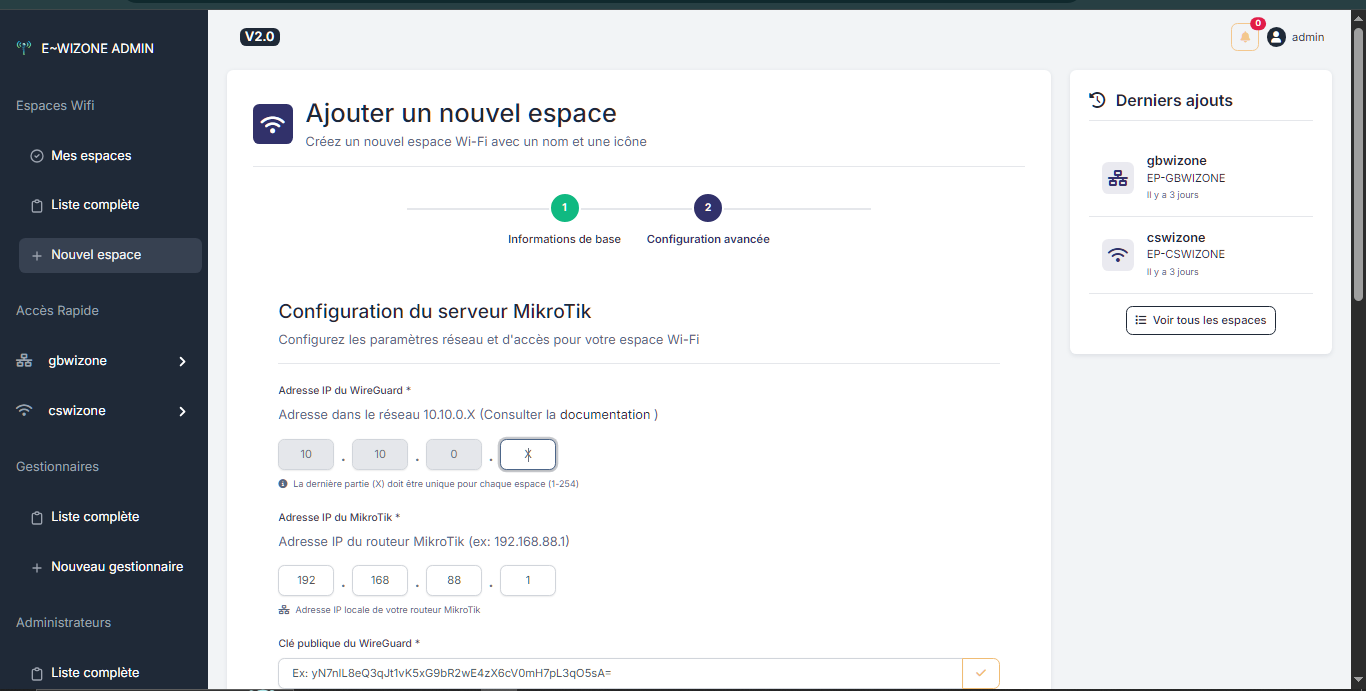Select the "Configuration avancée" step
1366x691 pixels.
(707, 208)
